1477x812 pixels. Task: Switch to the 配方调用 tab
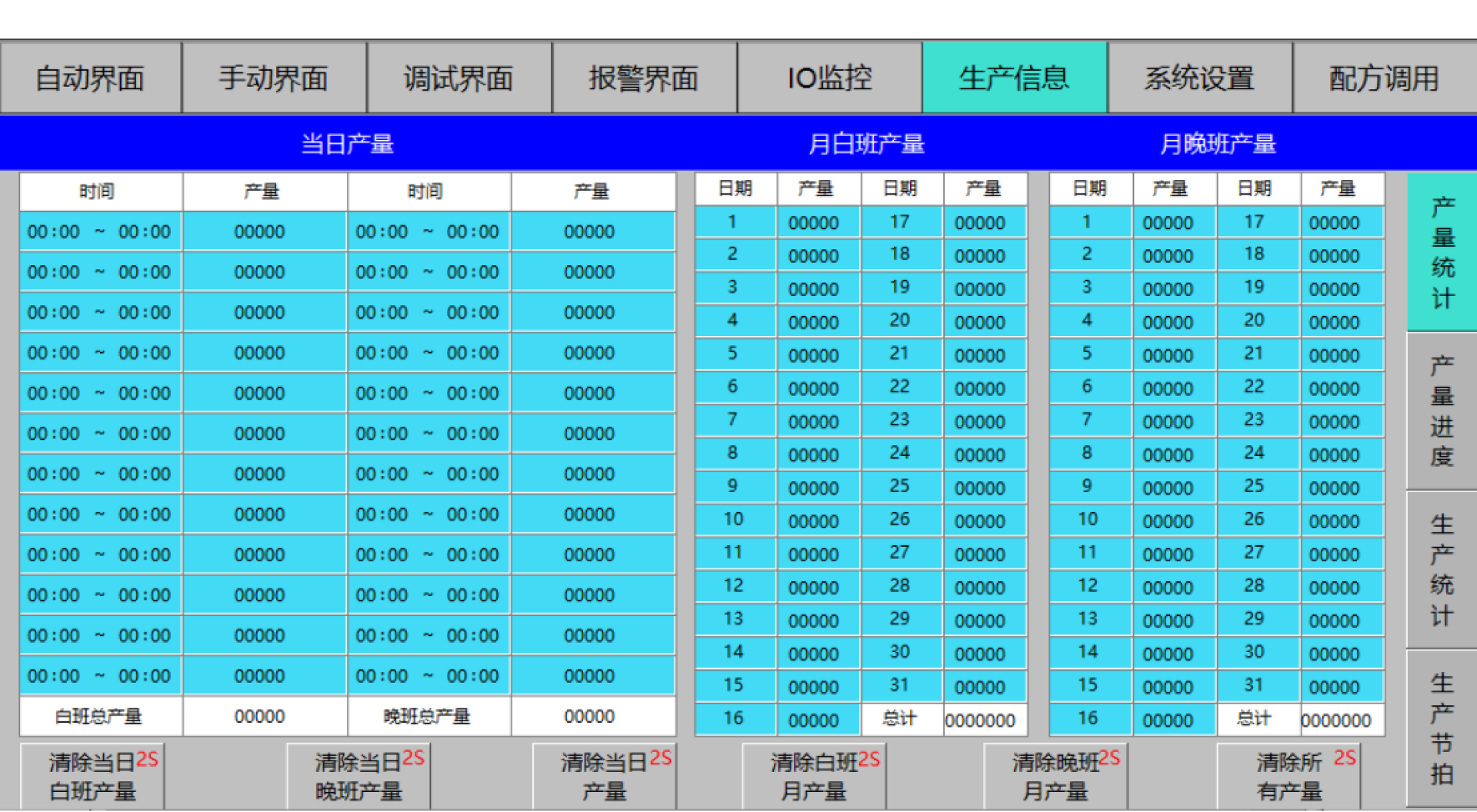point(1384,78)
